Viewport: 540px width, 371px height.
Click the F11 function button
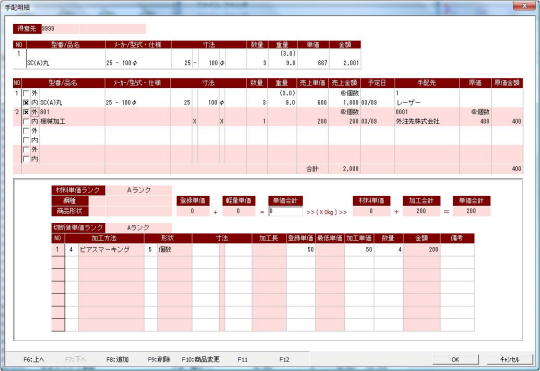pos(242,359)
